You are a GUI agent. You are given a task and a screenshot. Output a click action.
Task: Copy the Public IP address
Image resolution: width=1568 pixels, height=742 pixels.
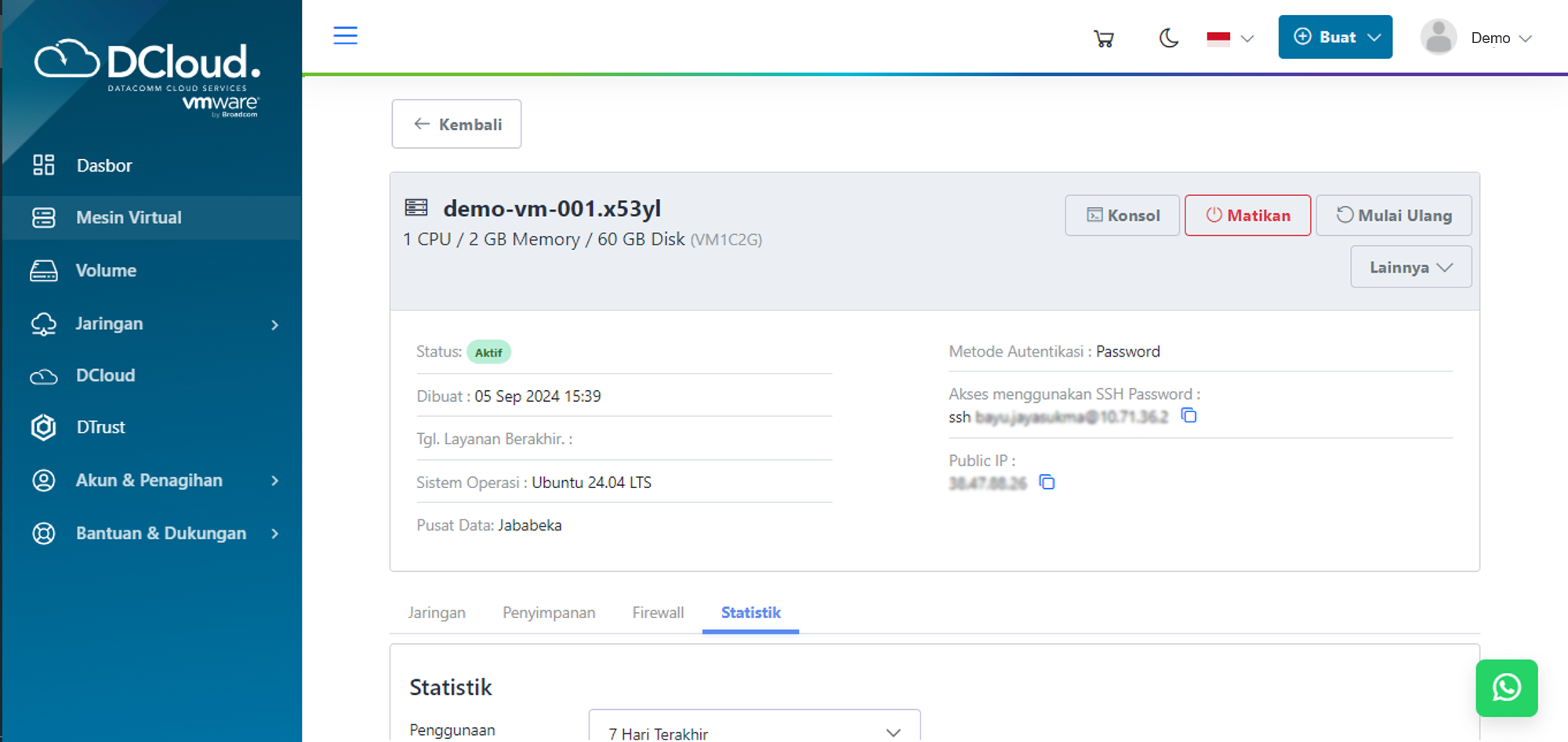coord(1047,483)
